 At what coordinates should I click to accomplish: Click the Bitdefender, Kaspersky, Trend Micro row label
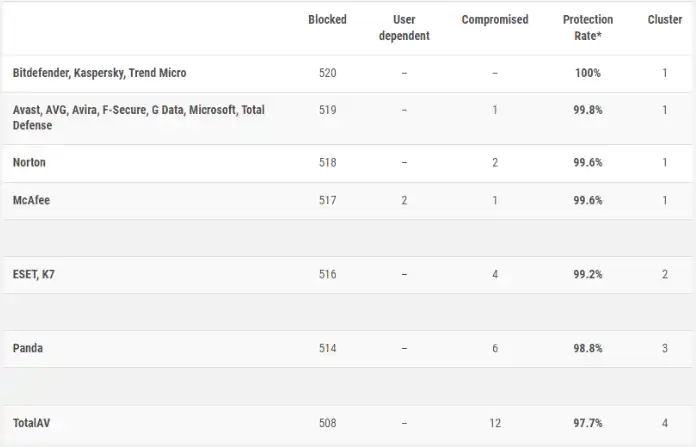[99, 73]
